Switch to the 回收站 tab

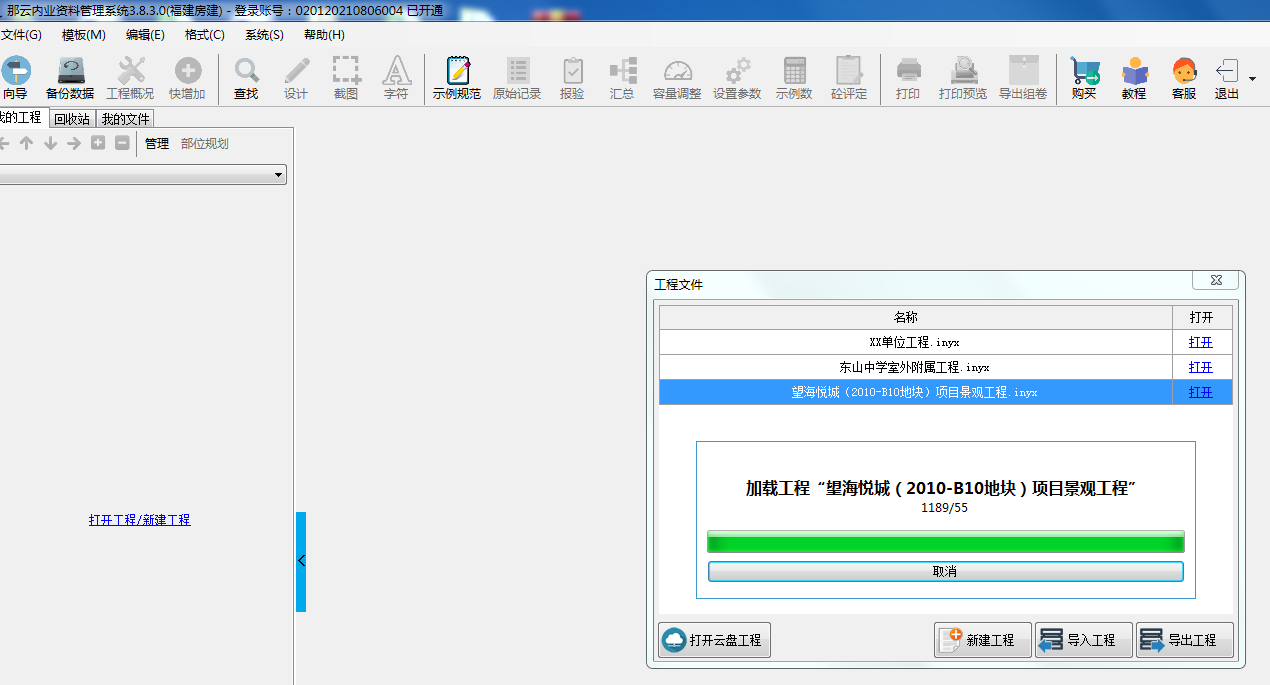pyautogui.click(x=71, y=118)
